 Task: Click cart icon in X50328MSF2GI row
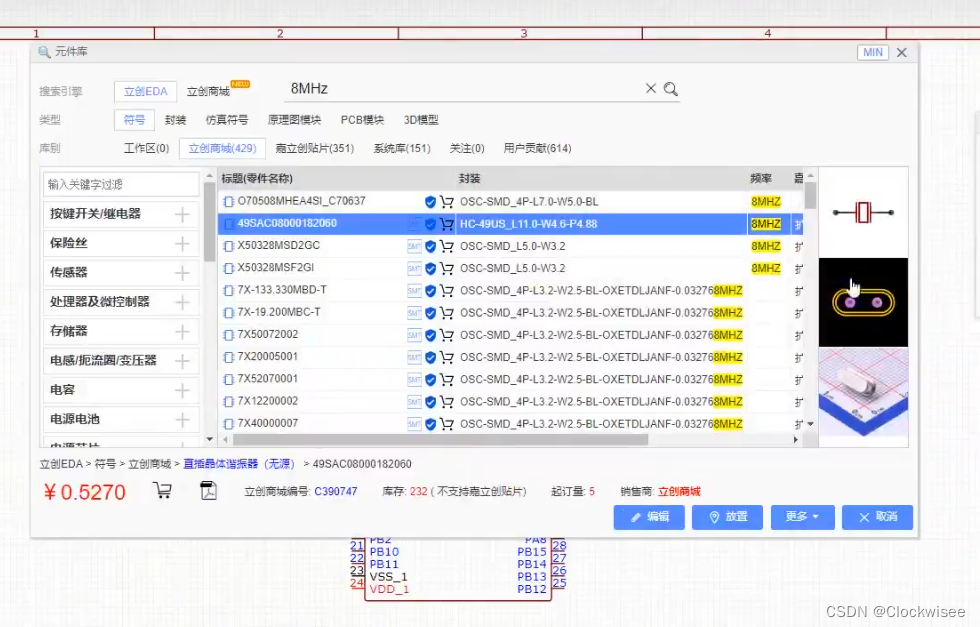coord(446,268)
